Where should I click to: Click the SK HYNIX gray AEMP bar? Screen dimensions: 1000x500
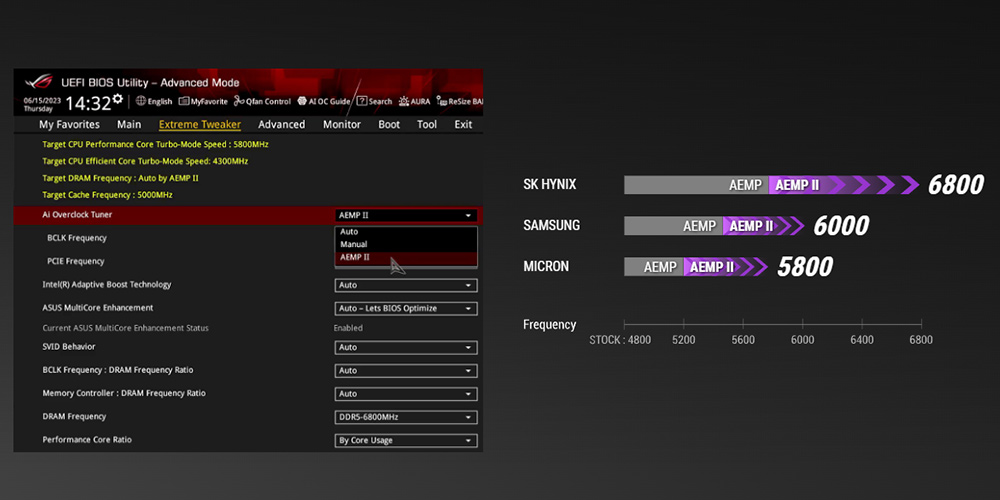(696, 185)
